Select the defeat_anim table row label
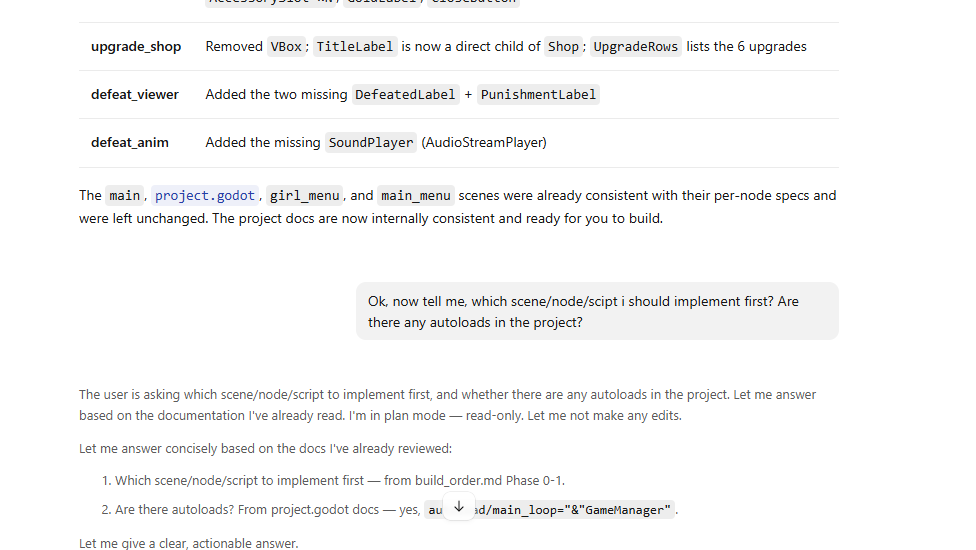Image resolution: width=976 pixels, height=550 pixels. 129,142
